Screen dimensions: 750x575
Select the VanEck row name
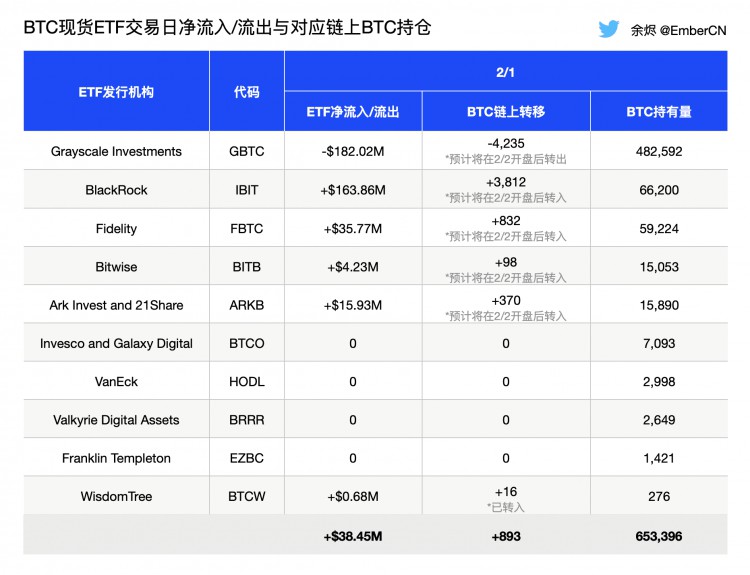(116, 382)
